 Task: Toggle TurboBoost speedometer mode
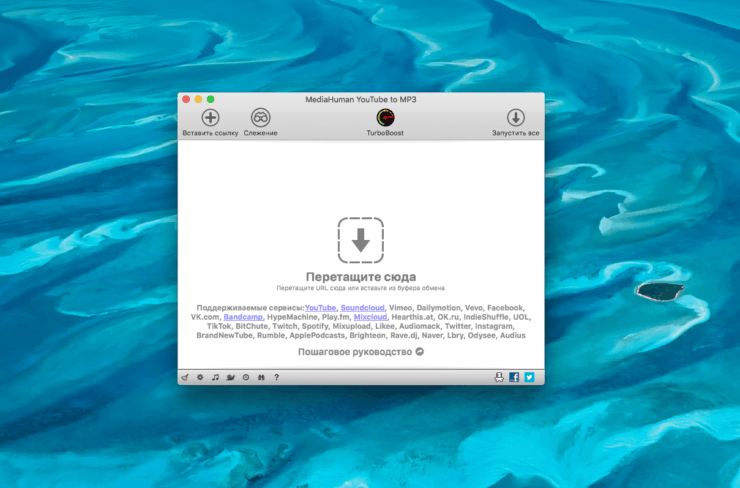[x=385, y=117]
